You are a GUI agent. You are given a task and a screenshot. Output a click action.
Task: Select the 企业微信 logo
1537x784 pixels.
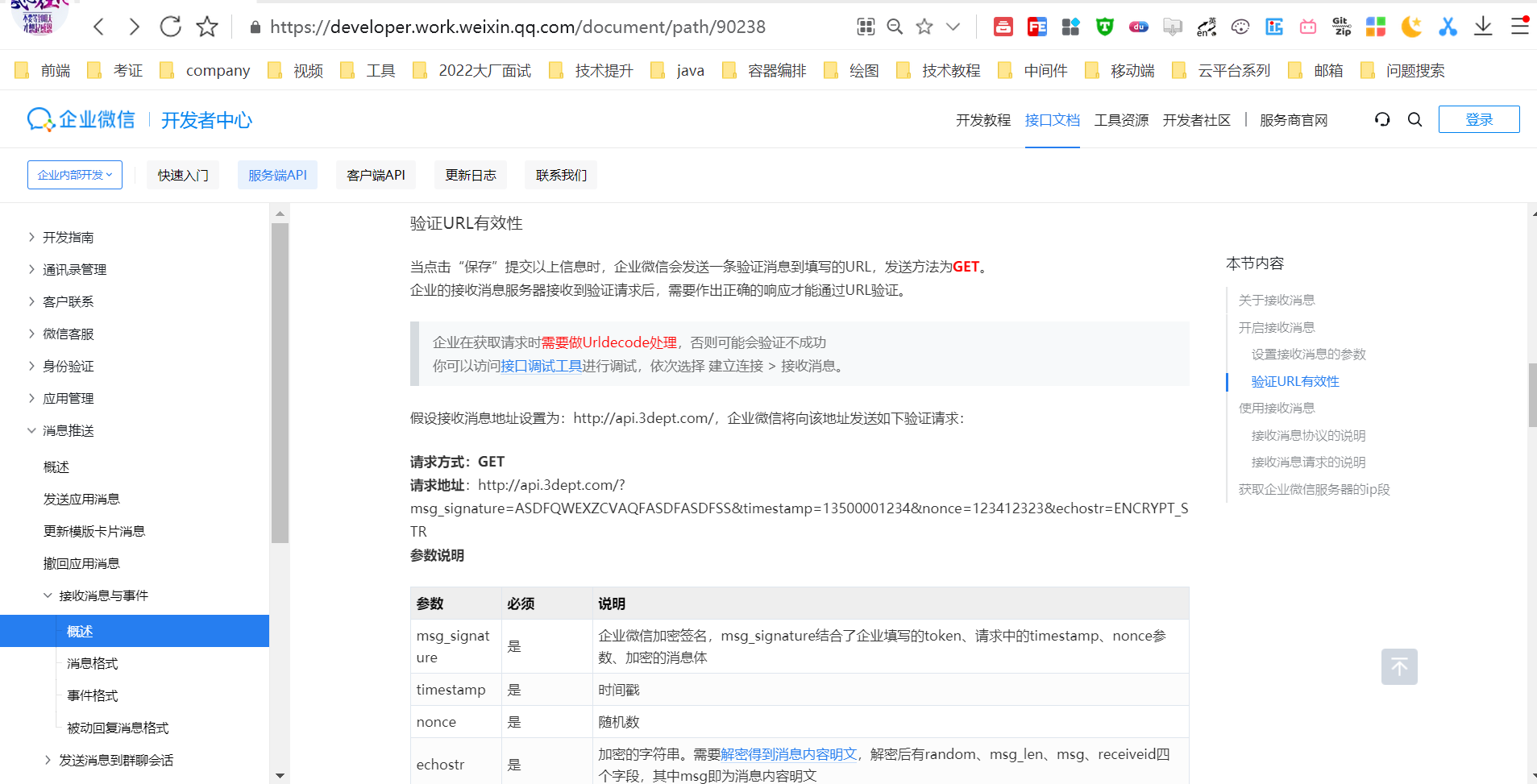pyautogui.click(x=81, y=118)
